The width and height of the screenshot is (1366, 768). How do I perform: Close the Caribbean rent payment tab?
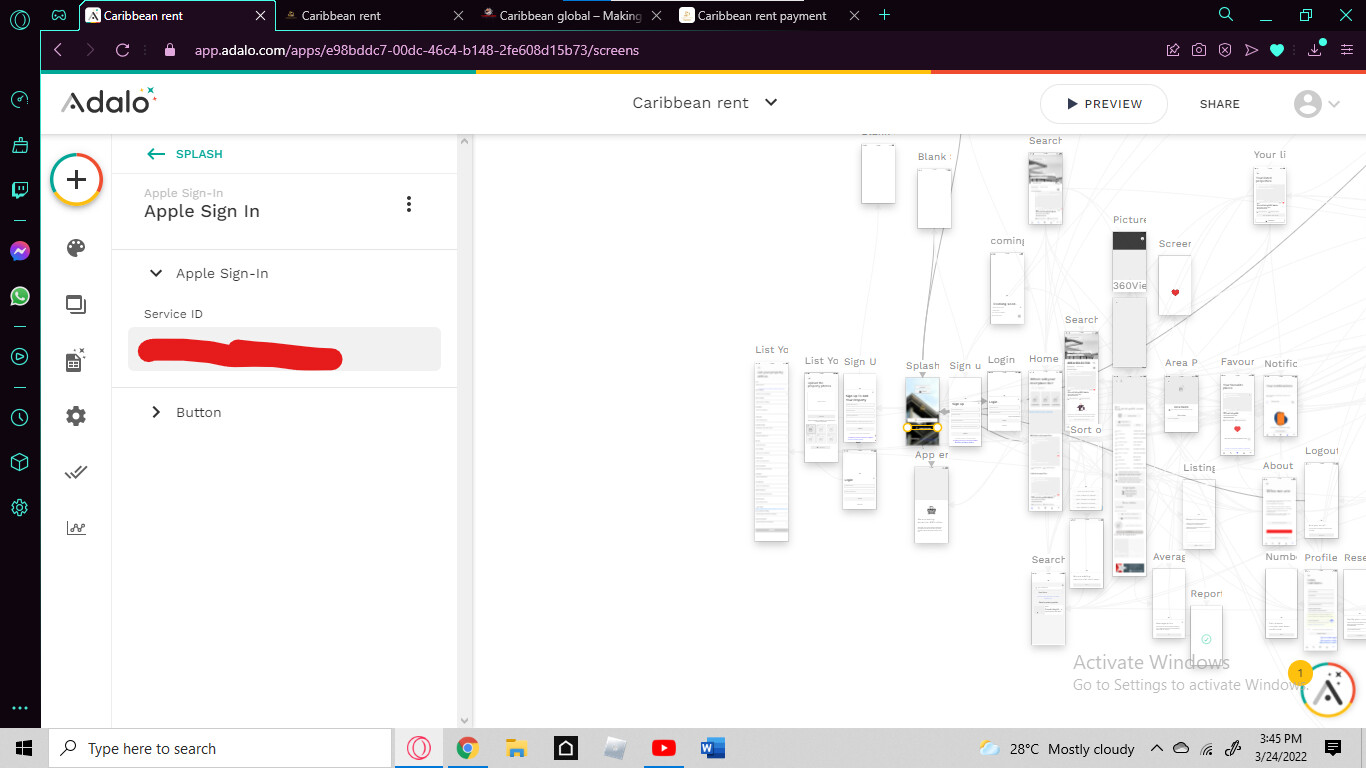coord(854,15)
